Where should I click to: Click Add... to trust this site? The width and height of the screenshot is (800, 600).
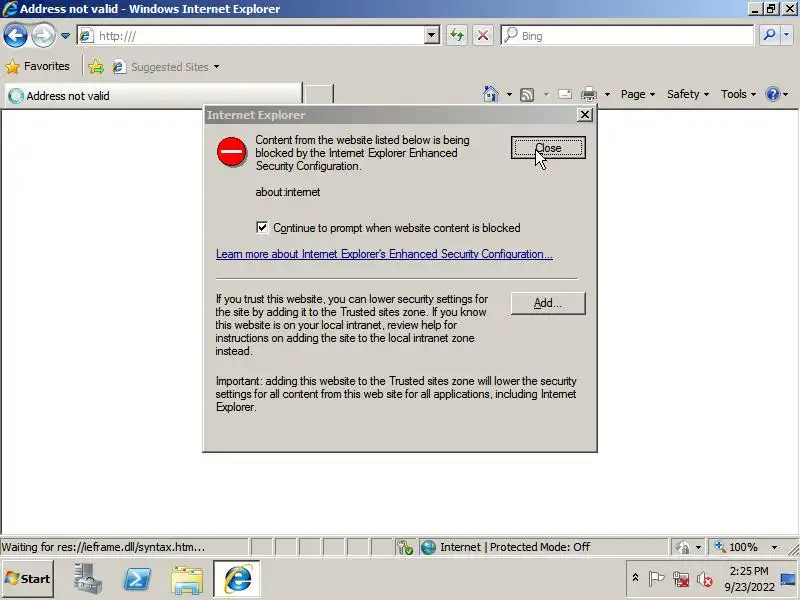click(x=548, y=303)
